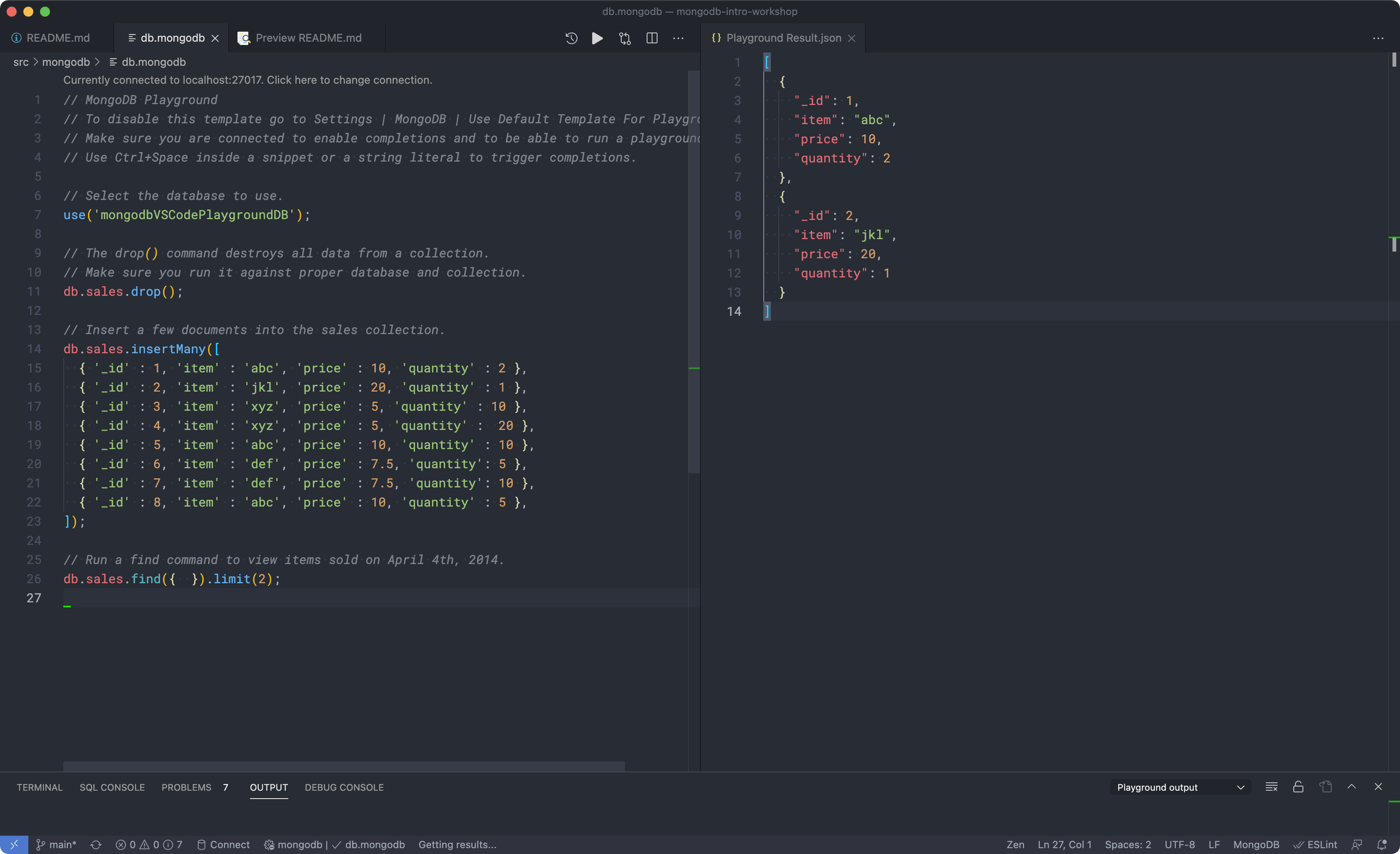Click the synchronize changes icon in the status bar
The height and width of the screenshot is (854, 1400).
pos(95,844)
